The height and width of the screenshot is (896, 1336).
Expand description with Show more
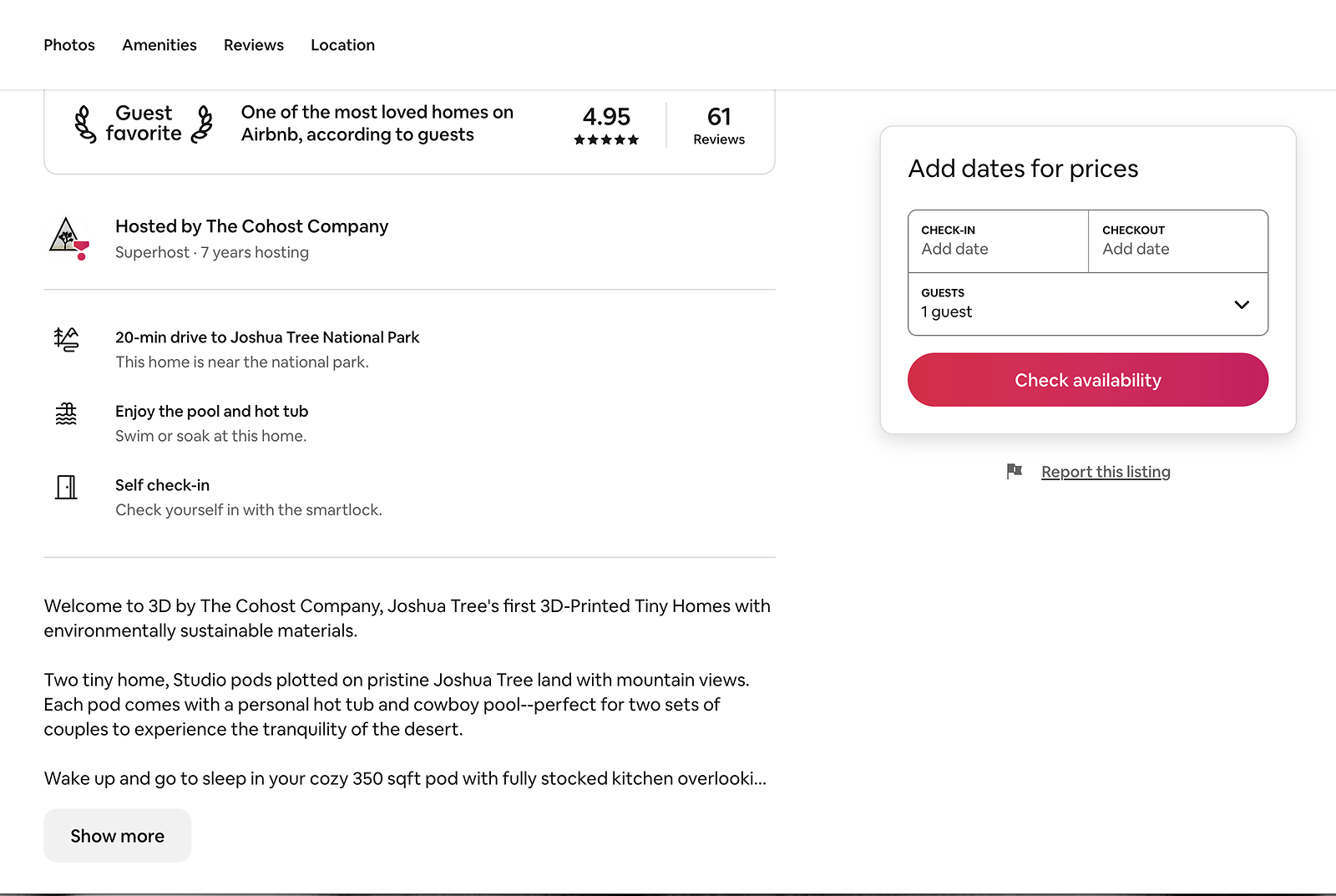click(118, 836)
